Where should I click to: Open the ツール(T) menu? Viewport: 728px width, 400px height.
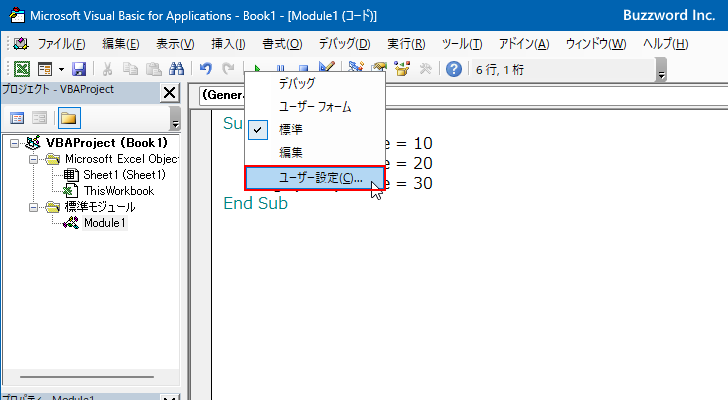pos(462,44)
